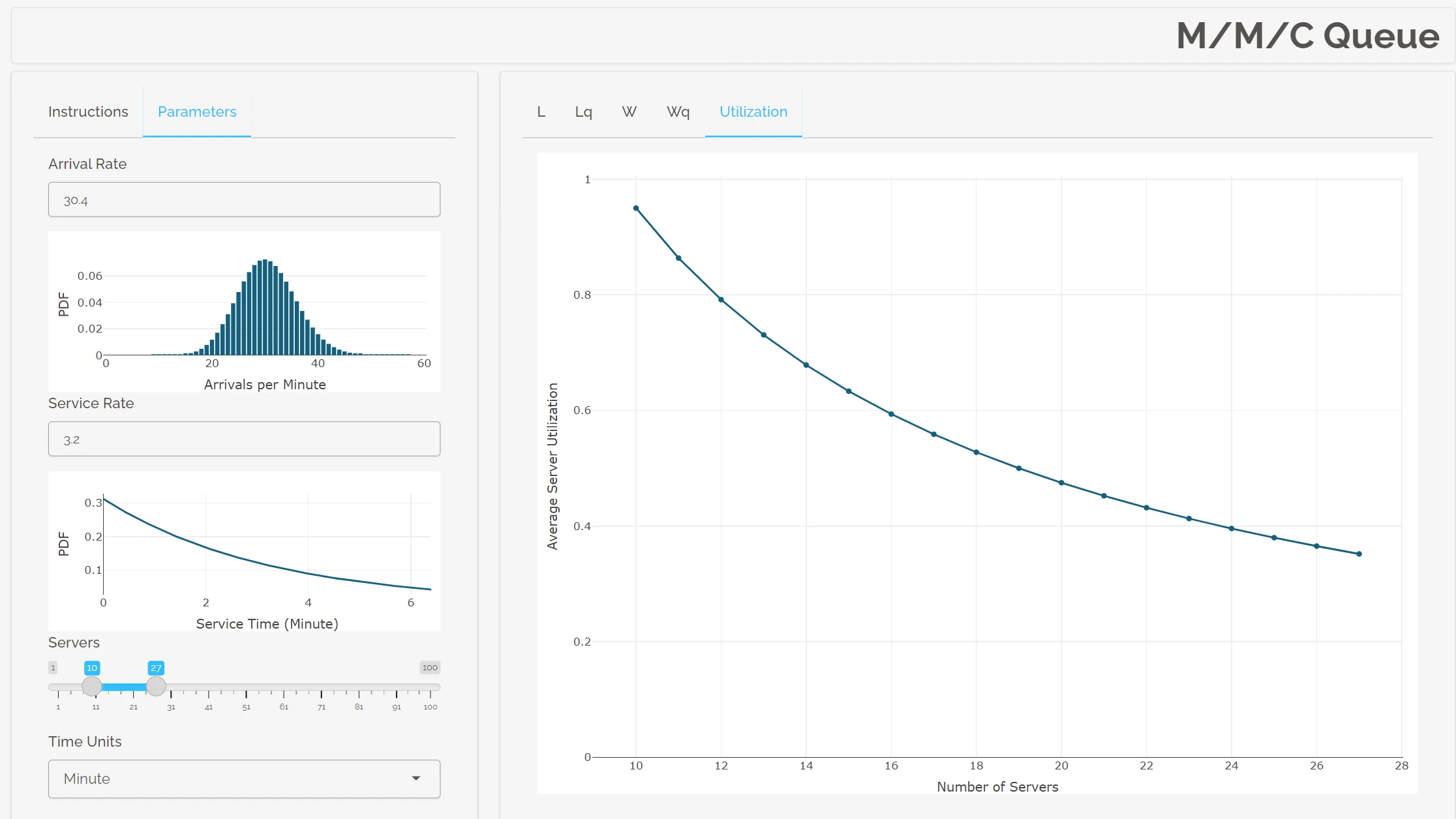Image resolution: width=1456 pixels, height=819 pixels.
Task: Switch to the Lq metric tab
Action: tap(583, 112)
